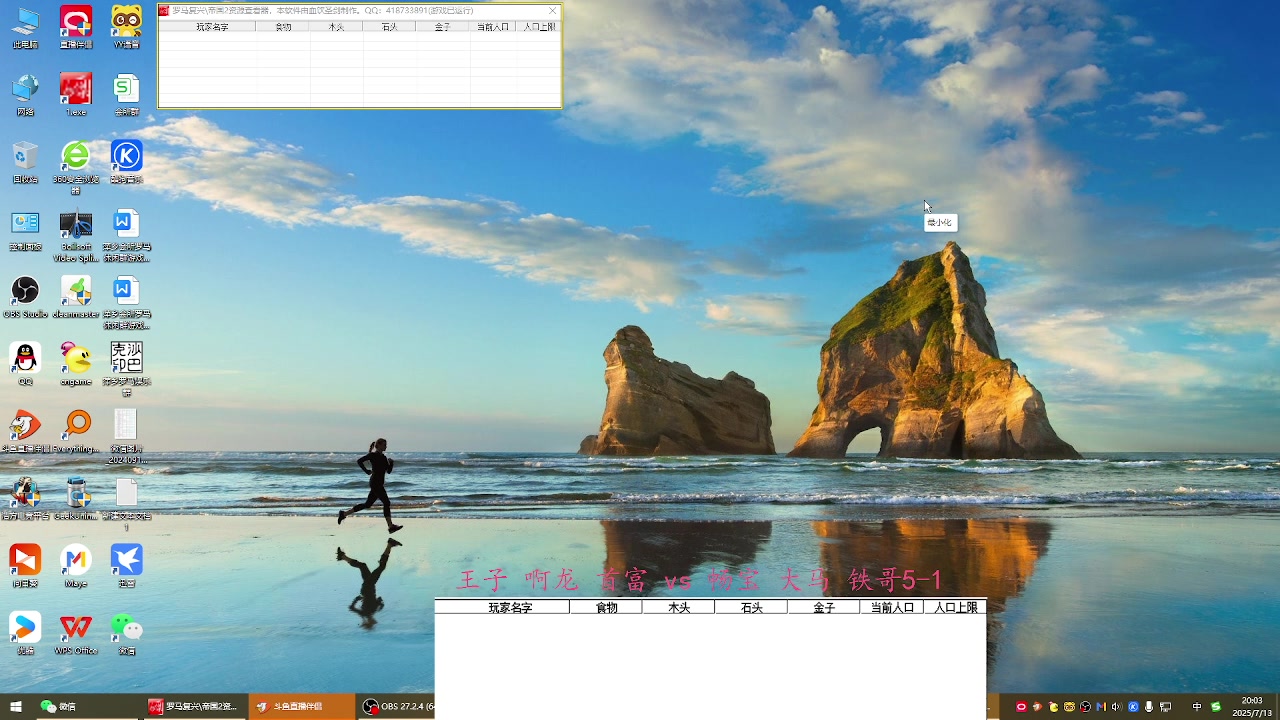Switch to 斗鱼直播伴侣 taskbar item

tap(300, 707)
